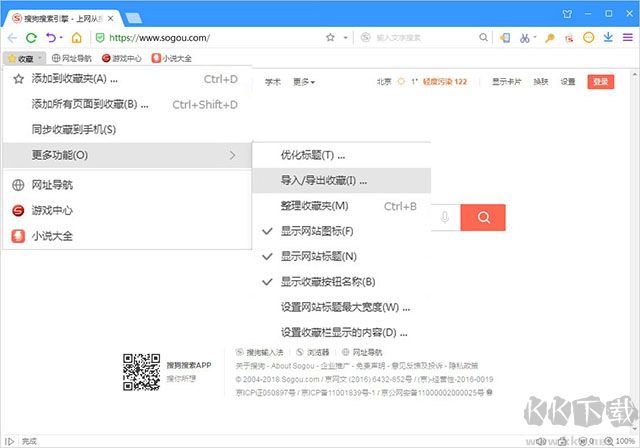Open dropdown arrow beside scissors icon
Screen dimensions: 640x448
(x=535, y=38)
